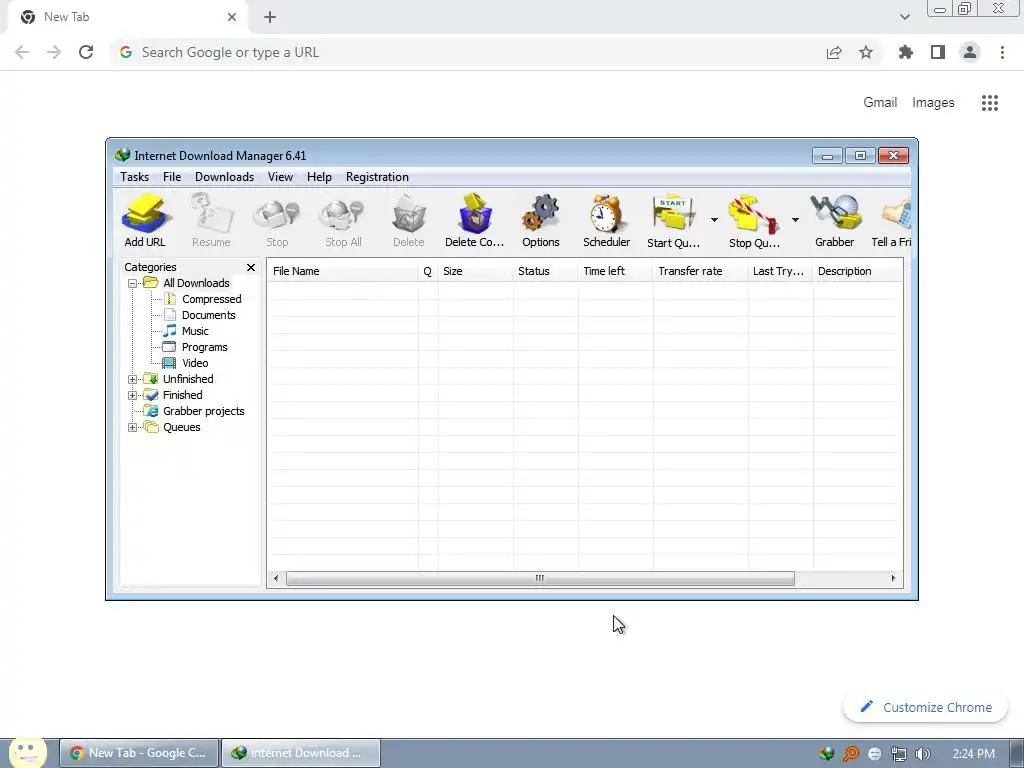Click the scrollbar left arrow

coord(276,579)
